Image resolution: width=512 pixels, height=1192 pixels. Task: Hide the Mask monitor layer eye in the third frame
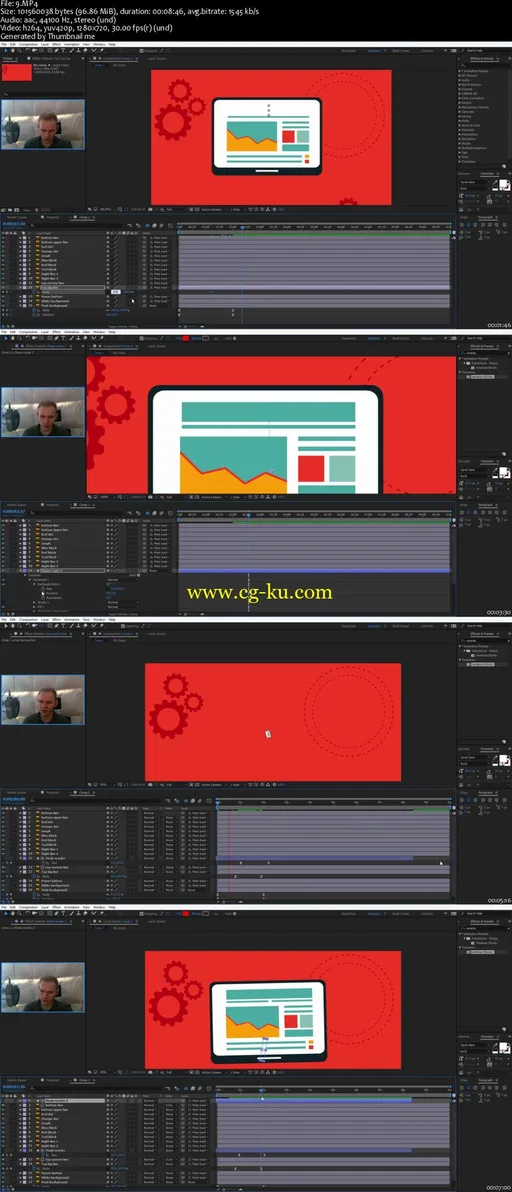tap(3, 858)
